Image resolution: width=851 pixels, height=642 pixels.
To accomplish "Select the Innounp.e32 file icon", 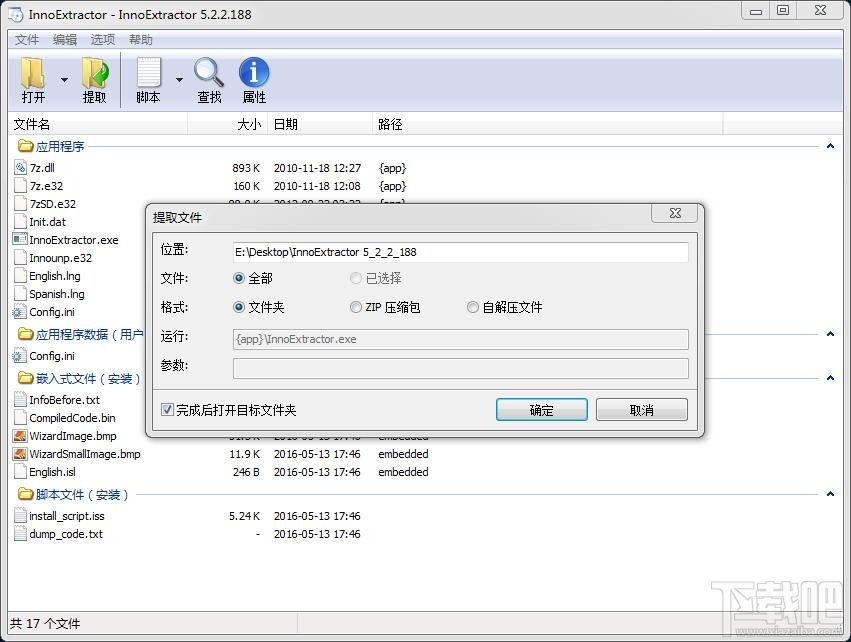I will pos(20,257).
